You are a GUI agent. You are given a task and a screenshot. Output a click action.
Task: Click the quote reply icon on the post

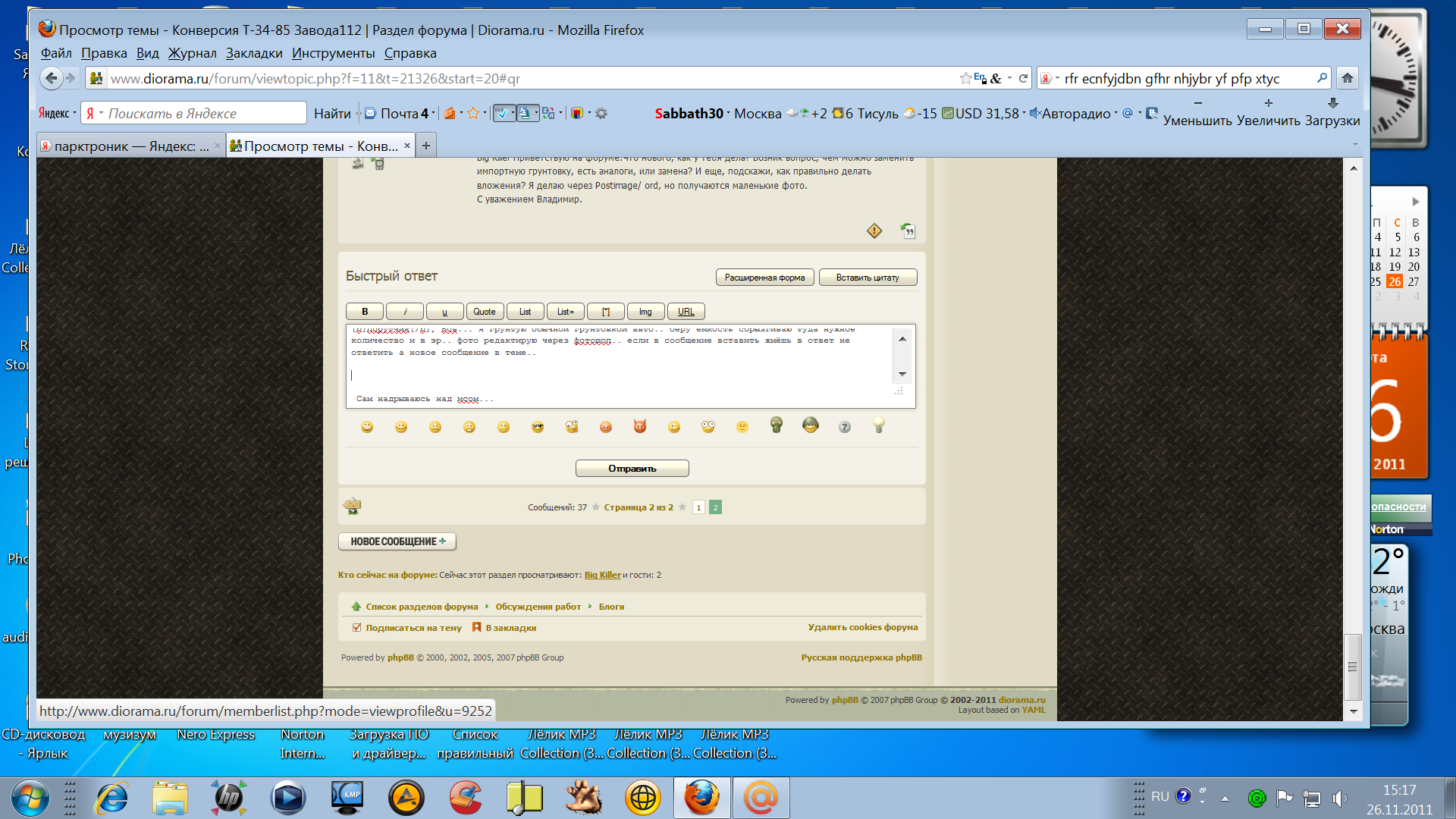coord(908,231)
